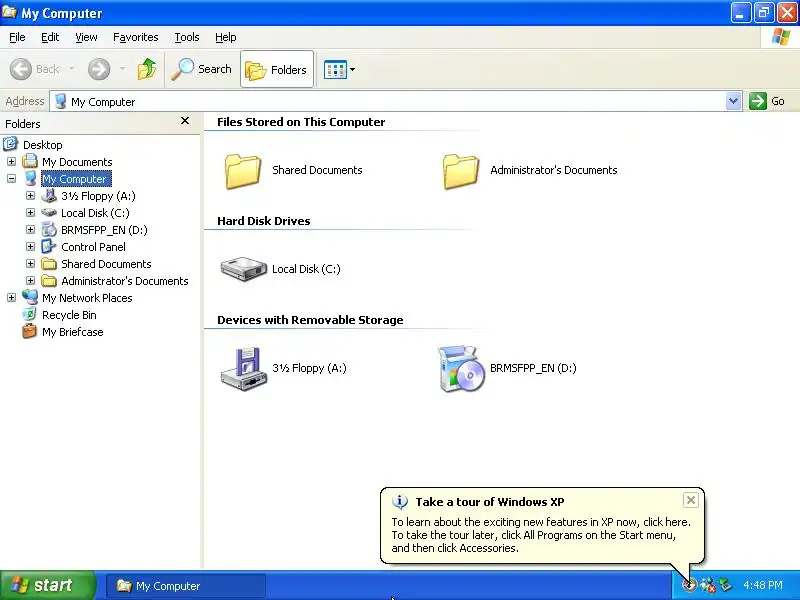The width and height of the screenshot is (800, 600).
Task: Select Desktop in the folder tree
Action: (x=42, y=145)
